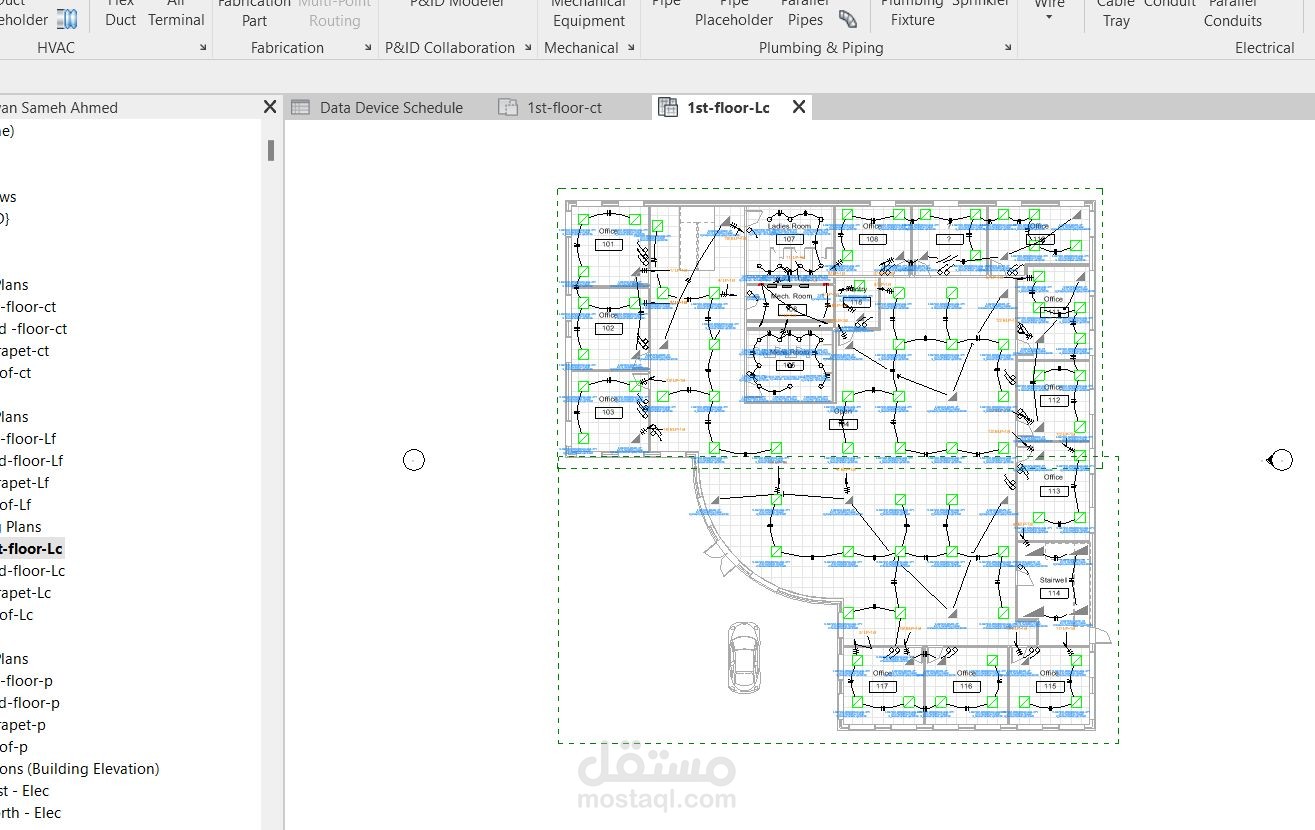Click the right elevation marker symbol
The height and width of the screenshot is (830, 1315).
point(1280,460)
